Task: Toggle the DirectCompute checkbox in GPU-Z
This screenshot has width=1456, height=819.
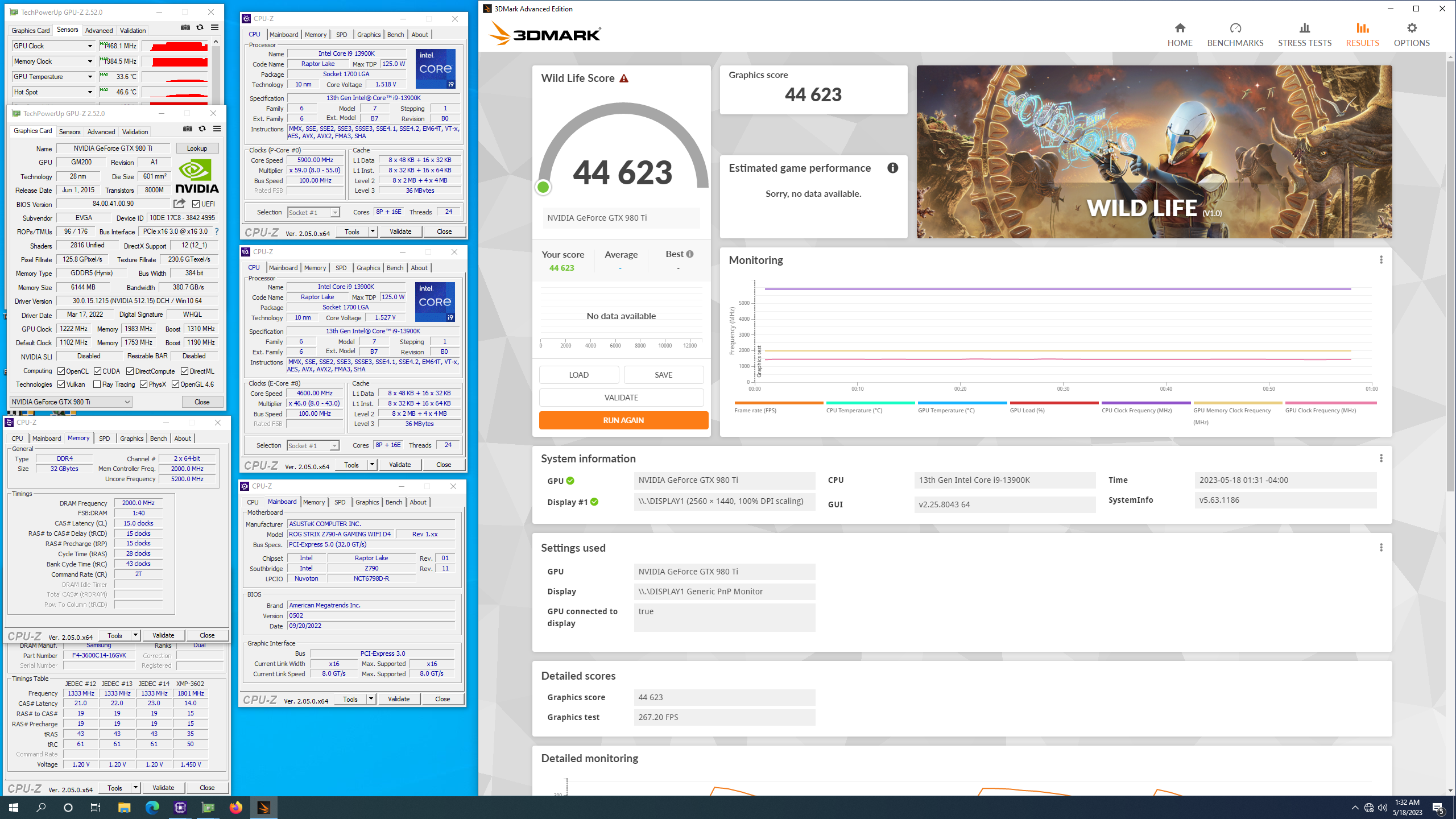Action: point(130,371)
